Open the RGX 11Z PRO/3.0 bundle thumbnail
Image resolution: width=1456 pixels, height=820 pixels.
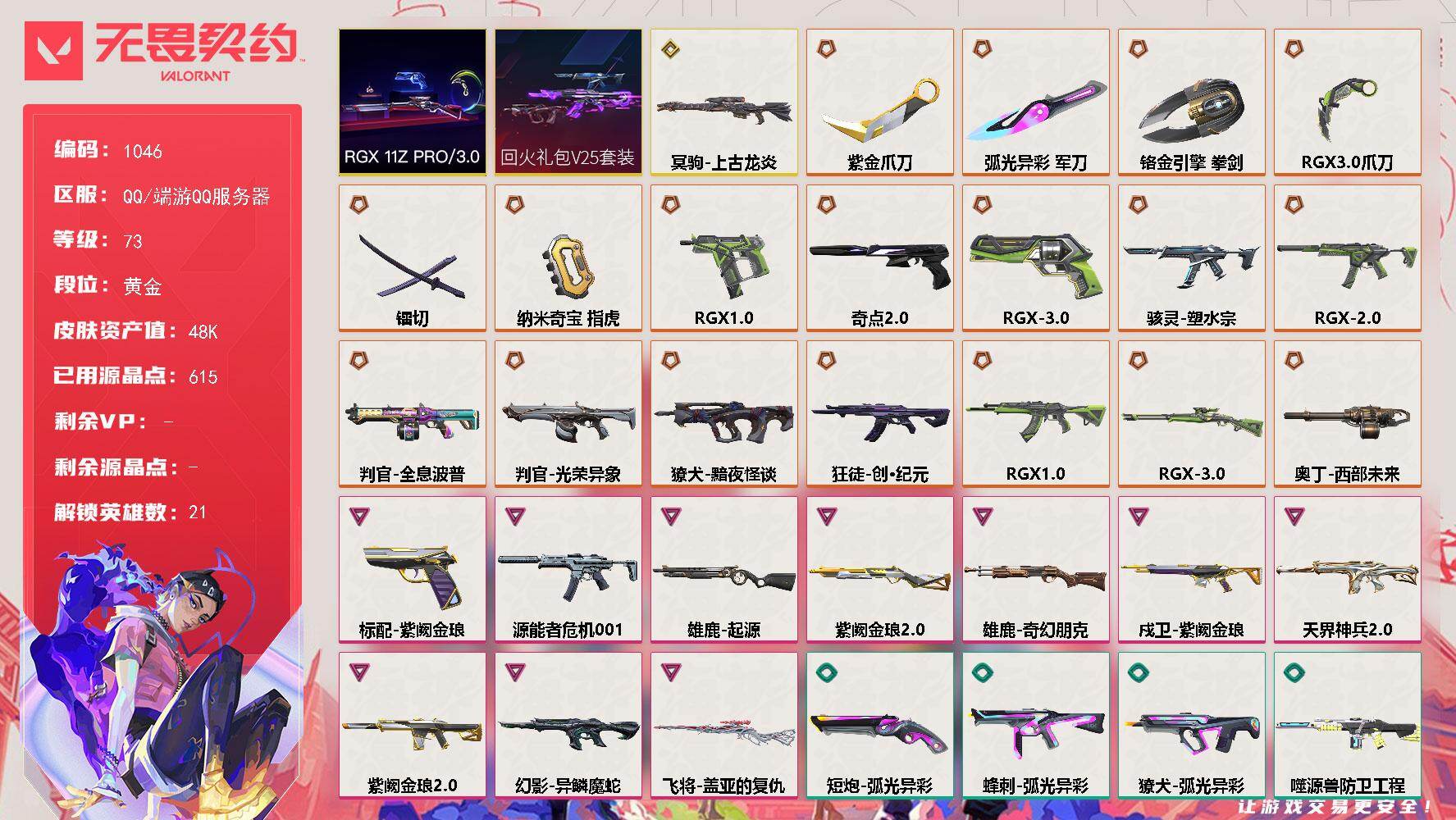412,102
